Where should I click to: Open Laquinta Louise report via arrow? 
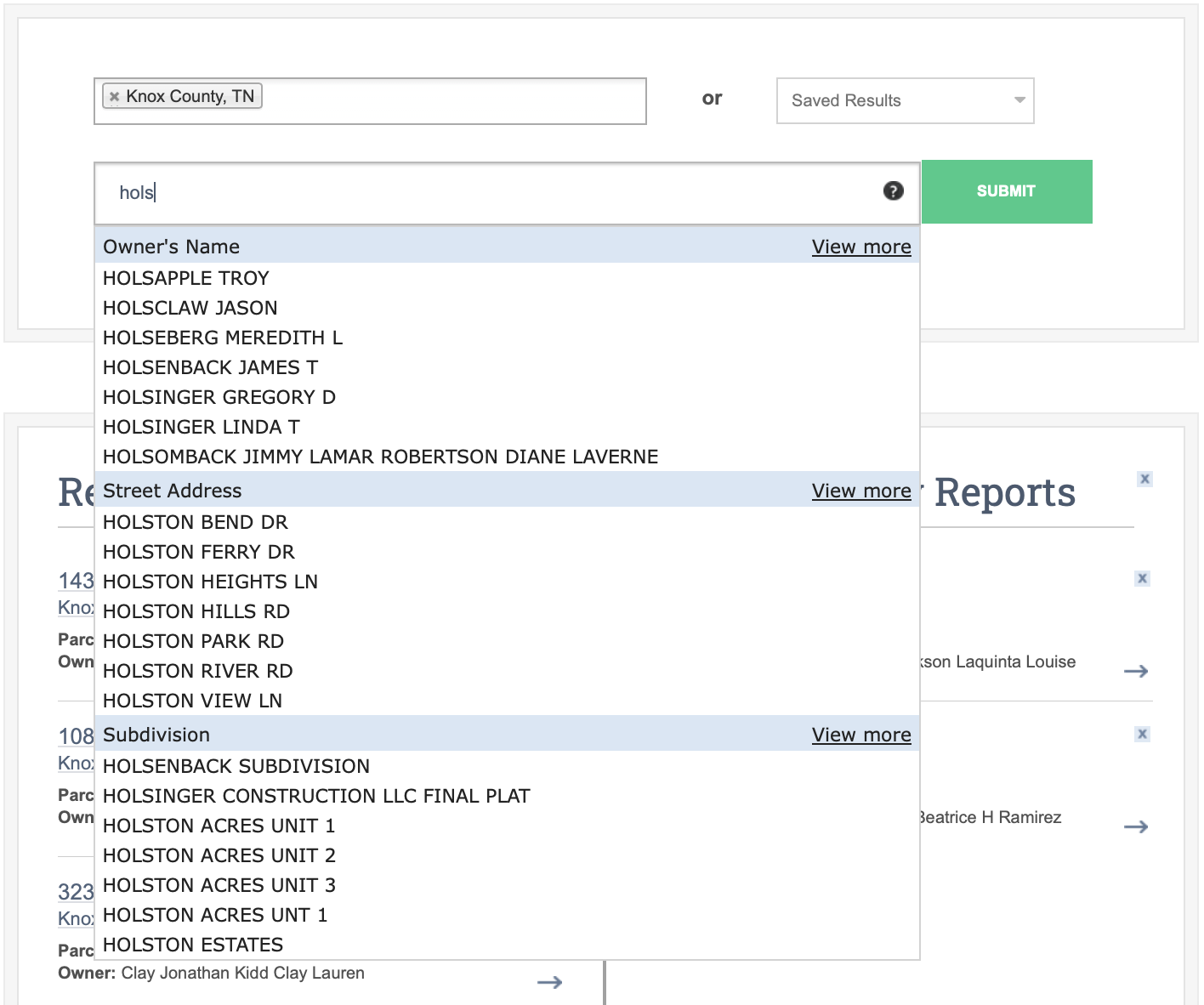(x=1135, y=672)
